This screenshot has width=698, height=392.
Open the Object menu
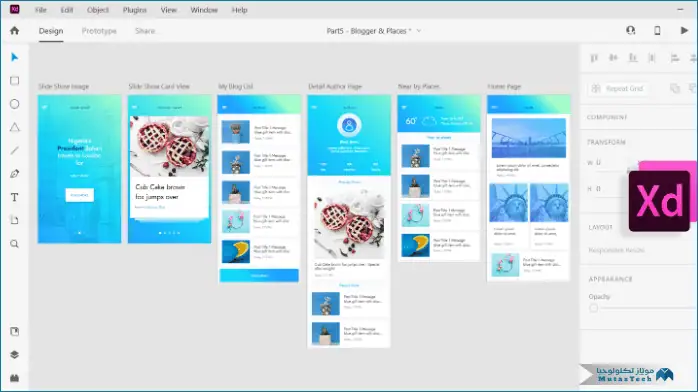tap(97, 10)
